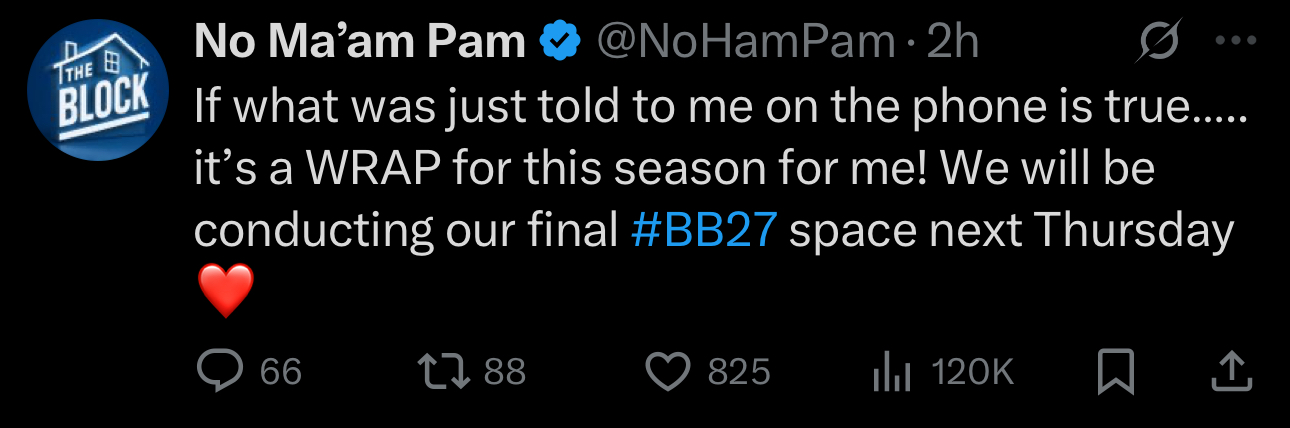Open No Ma'am Pam display name
1290x428 pixels.
click(359, 43)
